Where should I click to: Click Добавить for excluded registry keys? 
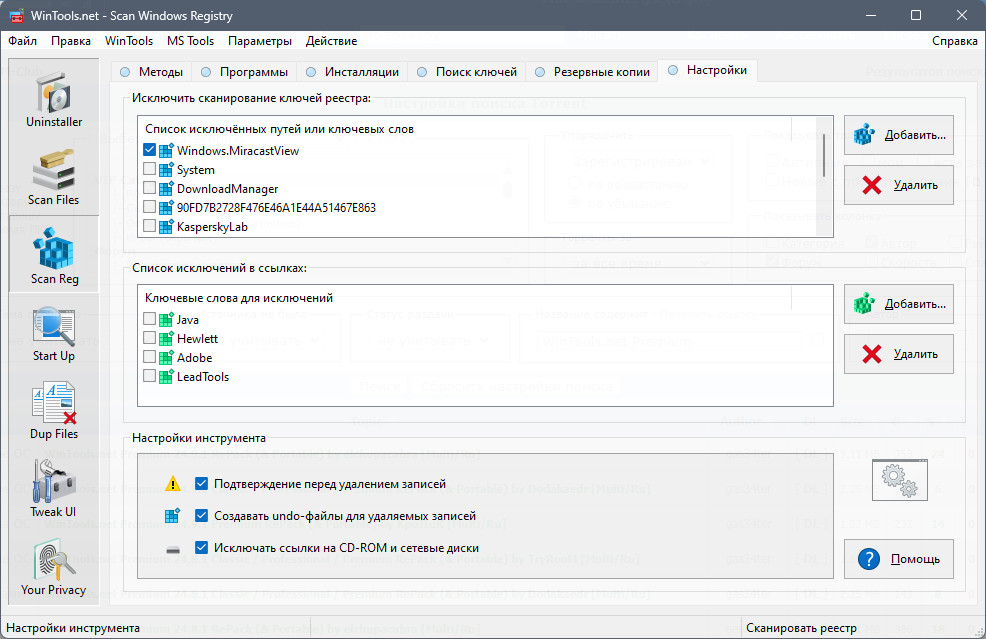click(x=899, y=135)
